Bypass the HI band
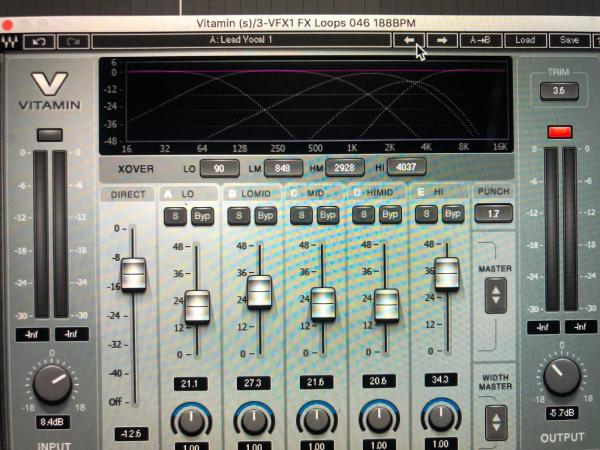Screen dimensions: 600x450 coord(453,214)
